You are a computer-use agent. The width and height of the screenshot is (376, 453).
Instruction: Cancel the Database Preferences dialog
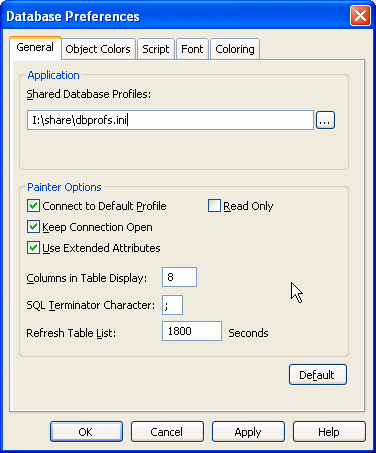(x=167, y=432)
